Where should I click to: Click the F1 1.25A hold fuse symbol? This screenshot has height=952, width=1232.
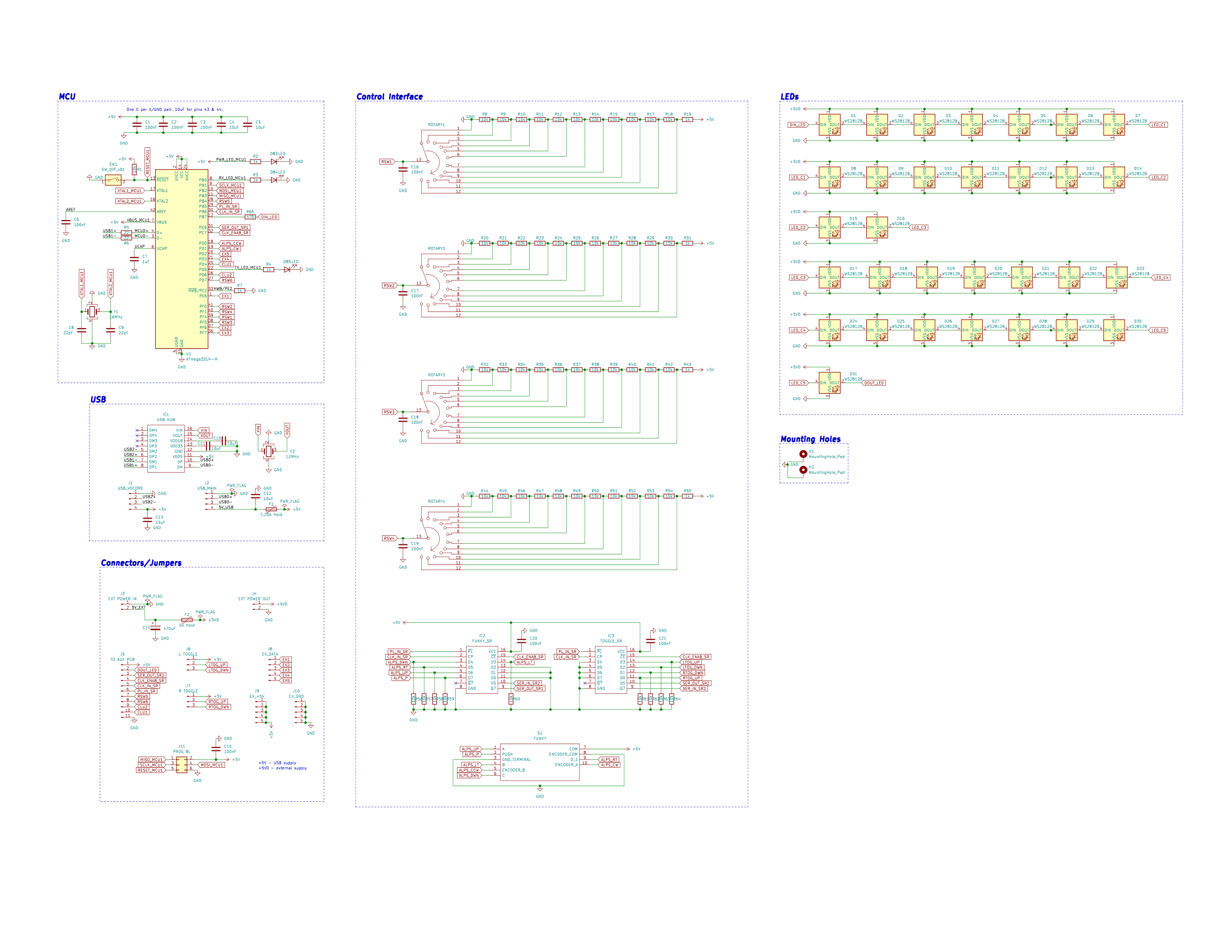click(x=271, y=509)
